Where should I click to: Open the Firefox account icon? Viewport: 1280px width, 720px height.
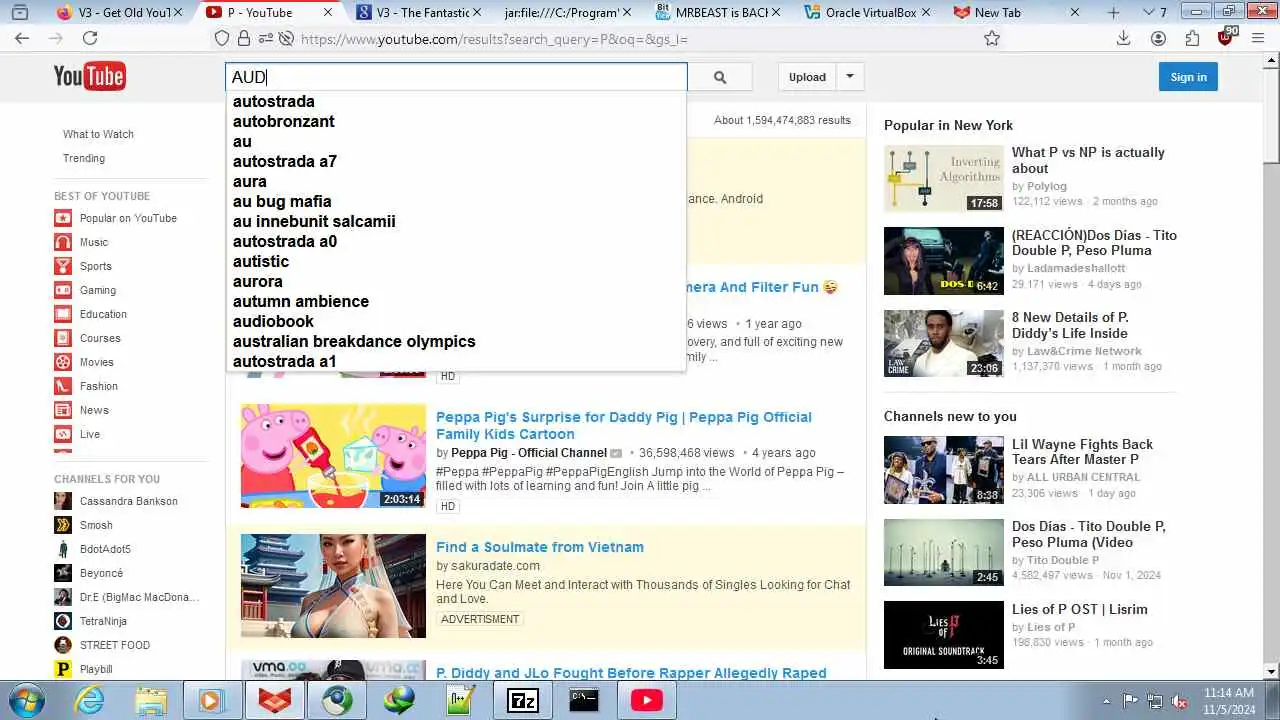pyautogui.click(x=1158, y=38)
